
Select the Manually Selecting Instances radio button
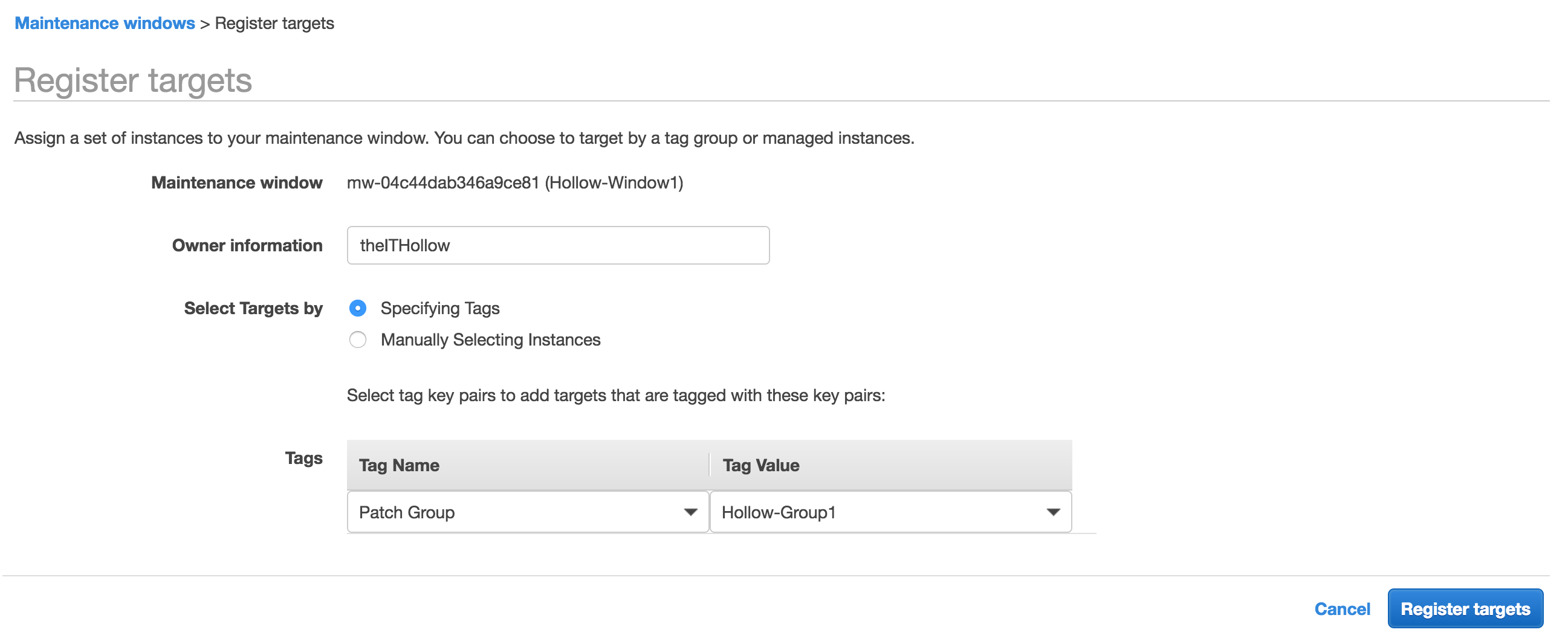[x=357, y=340]
